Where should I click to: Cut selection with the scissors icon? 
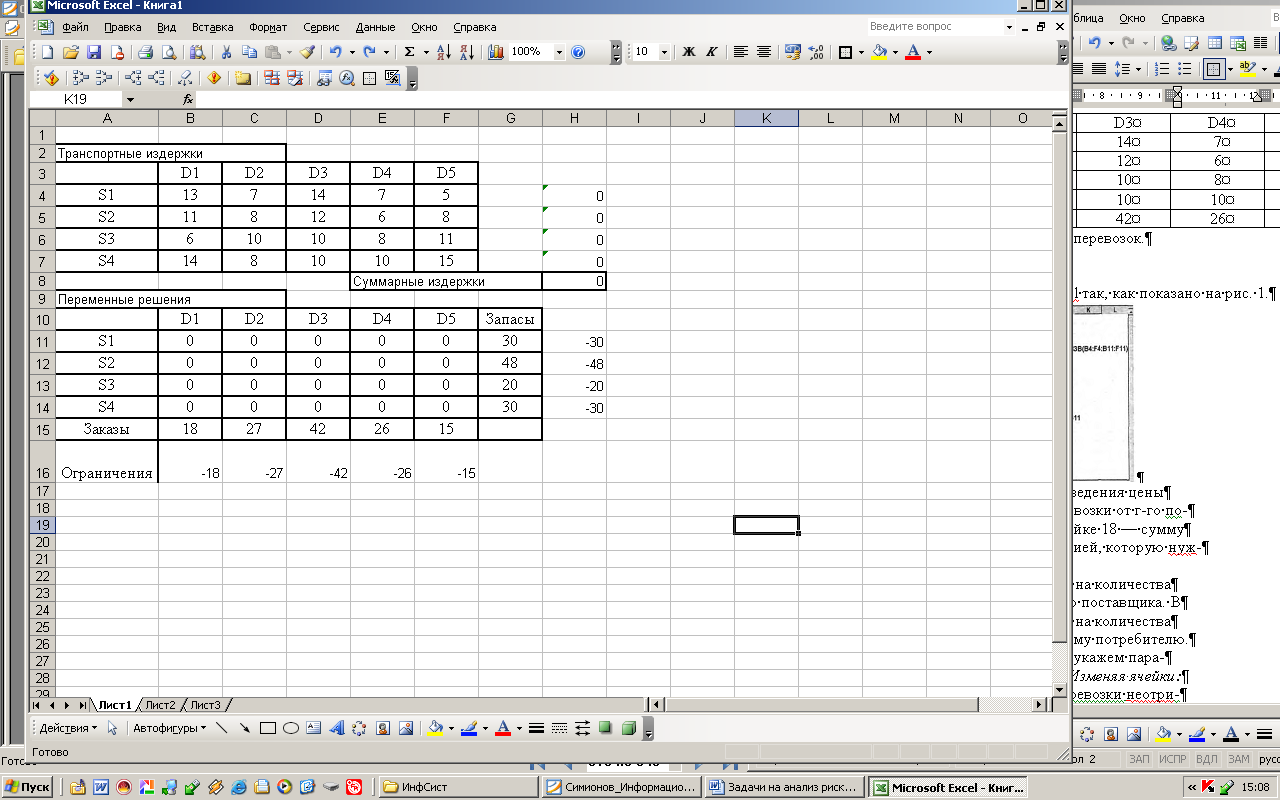226,52
